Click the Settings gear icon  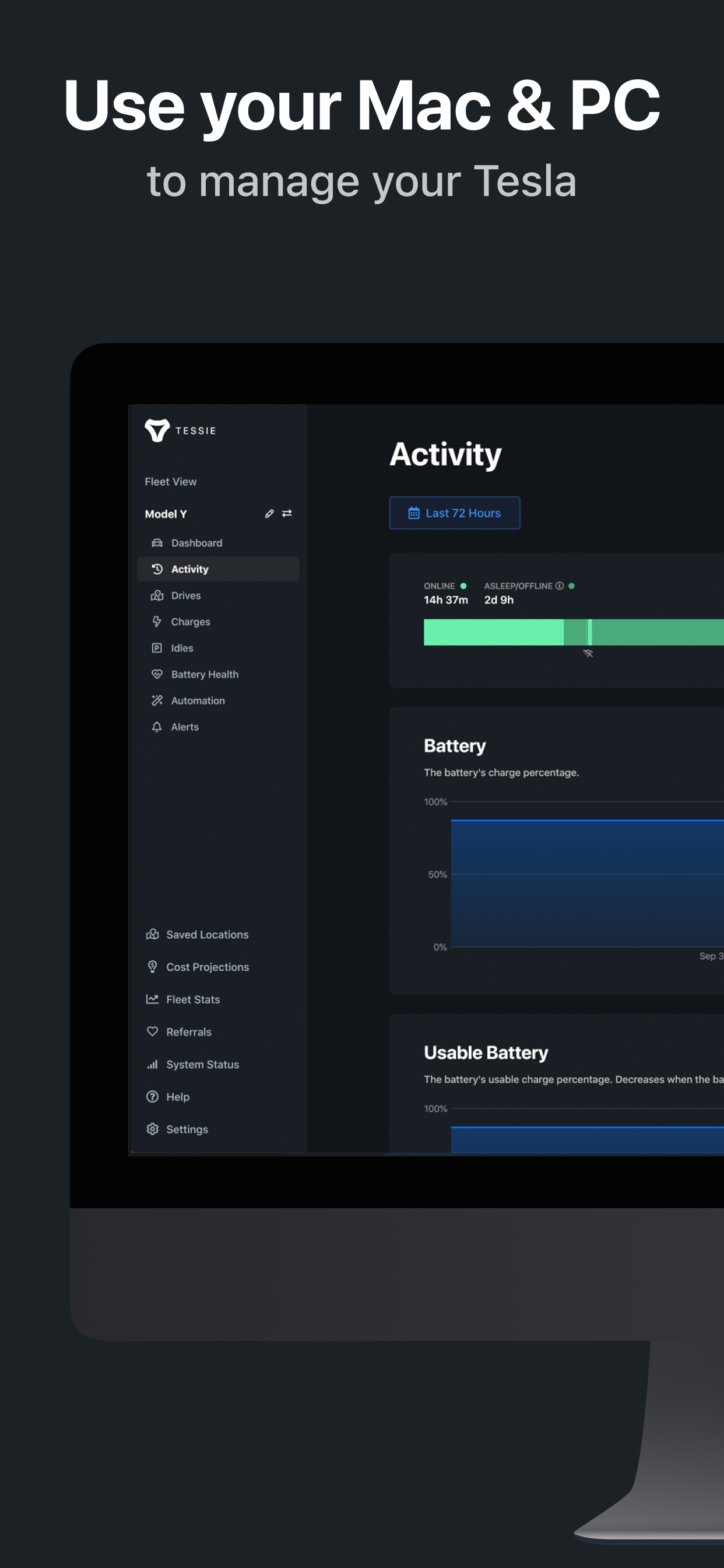click(x=153, y=1129)
